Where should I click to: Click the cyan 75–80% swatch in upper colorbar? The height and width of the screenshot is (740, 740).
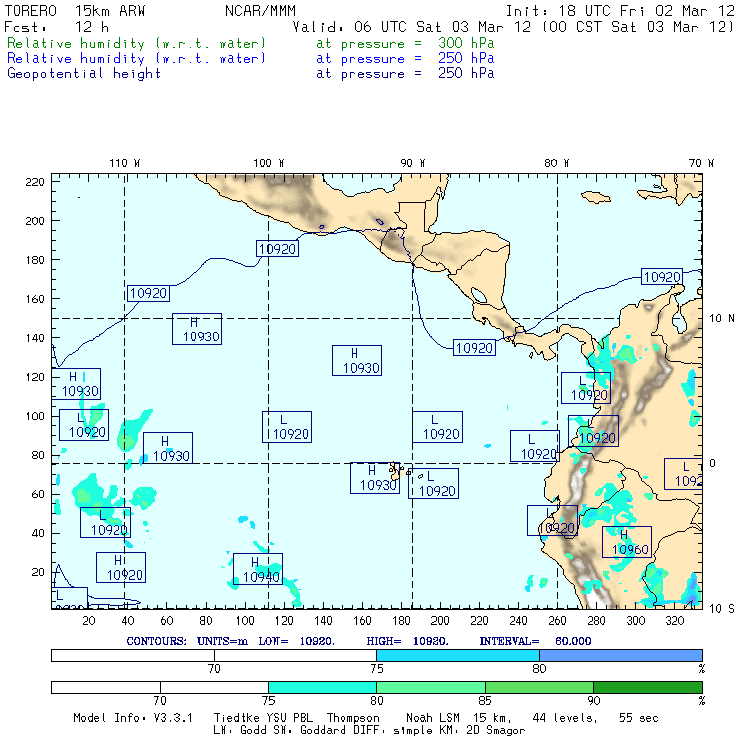point(458,655)
